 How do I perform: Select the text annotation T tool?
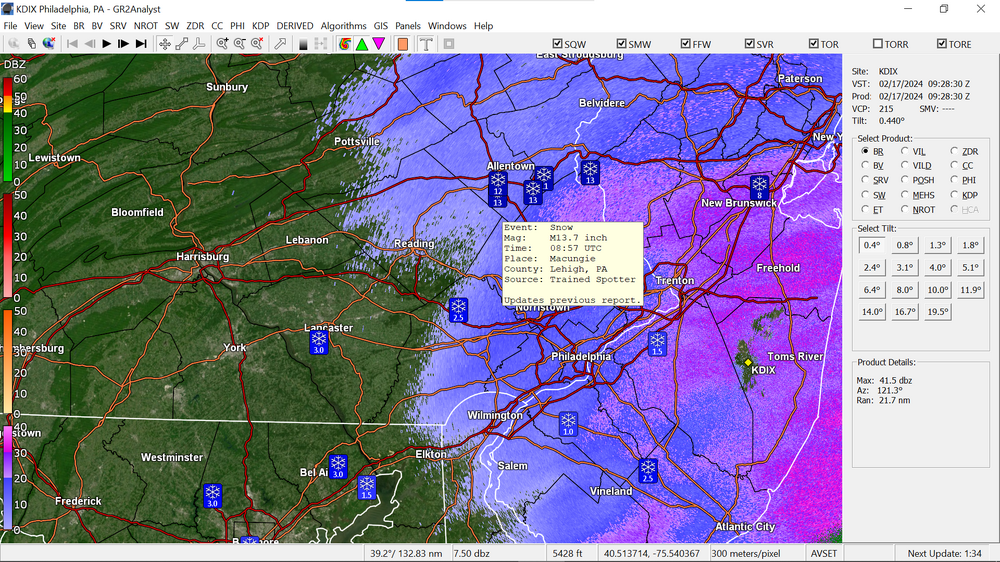pos(426,43)
